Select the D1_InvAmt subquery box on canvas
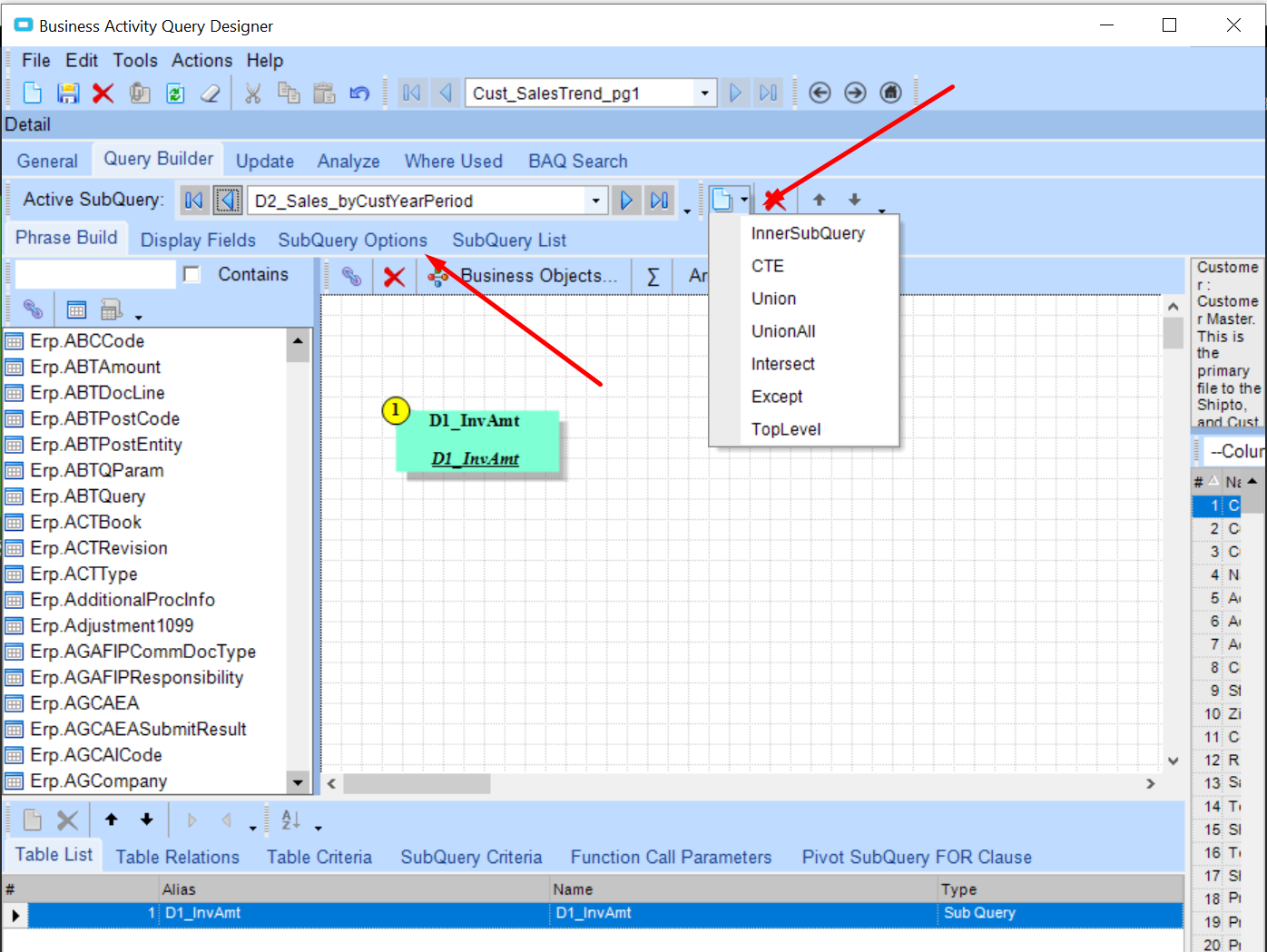1267x952 pixels. (x=476, y=440)
